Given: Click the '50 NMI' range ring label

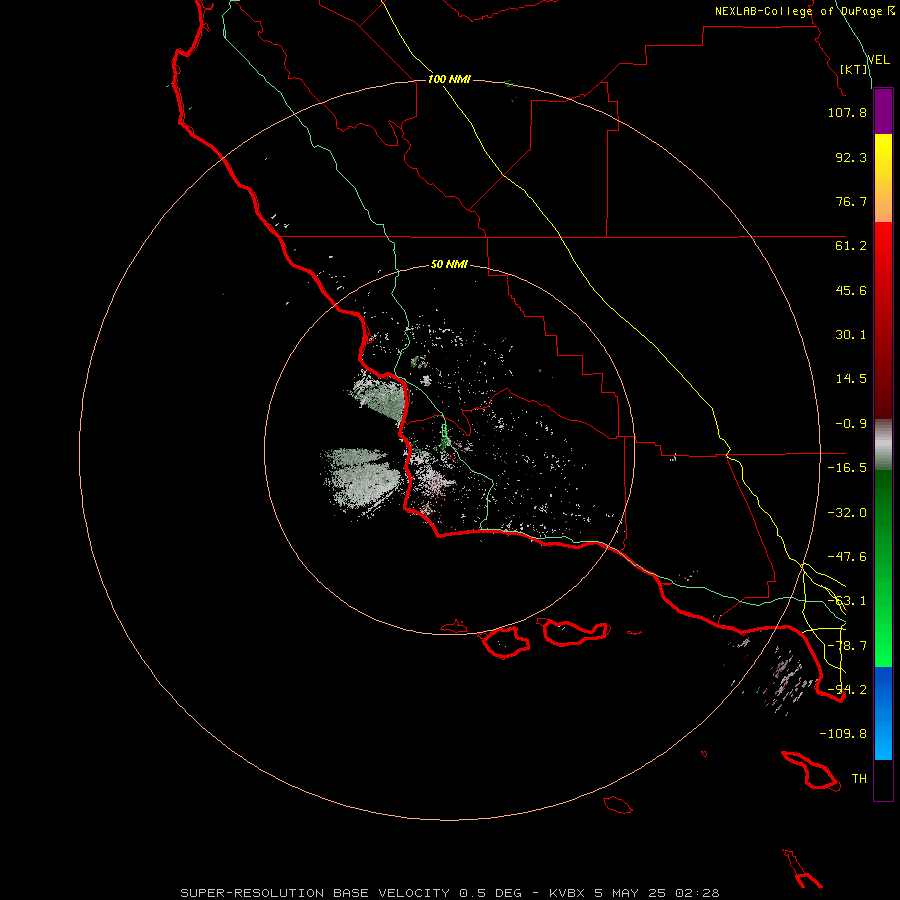Looking at the screenshot, I should coord(449,265).
